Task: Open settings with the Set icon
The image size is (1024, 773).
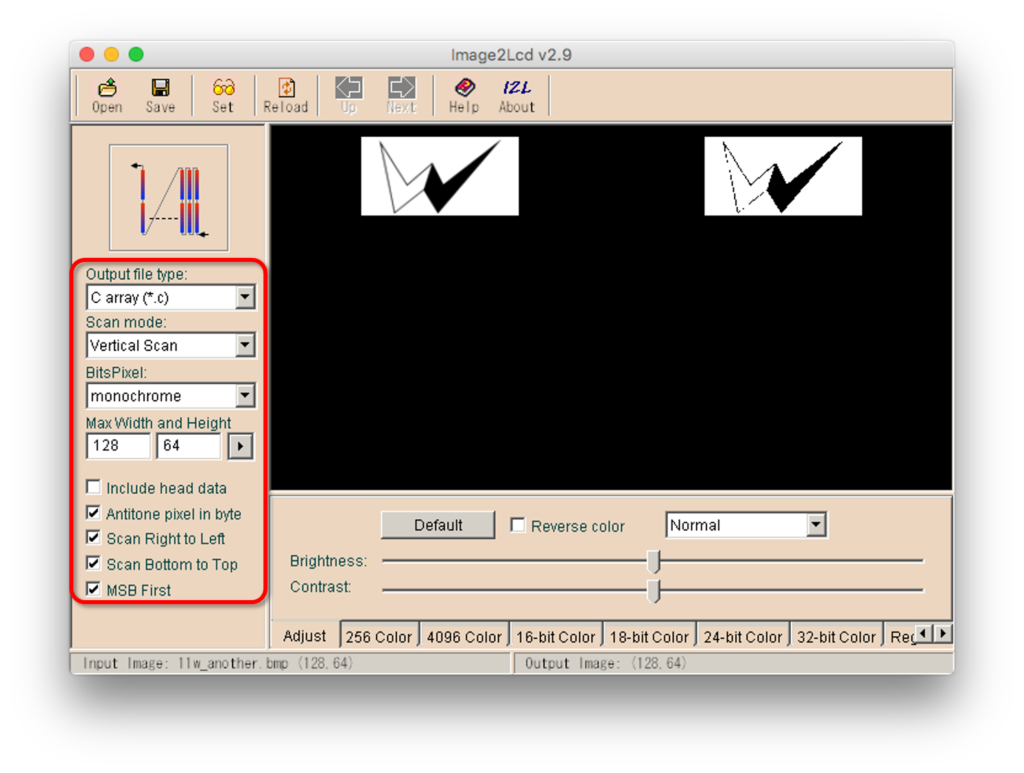Action: point(223,89)
